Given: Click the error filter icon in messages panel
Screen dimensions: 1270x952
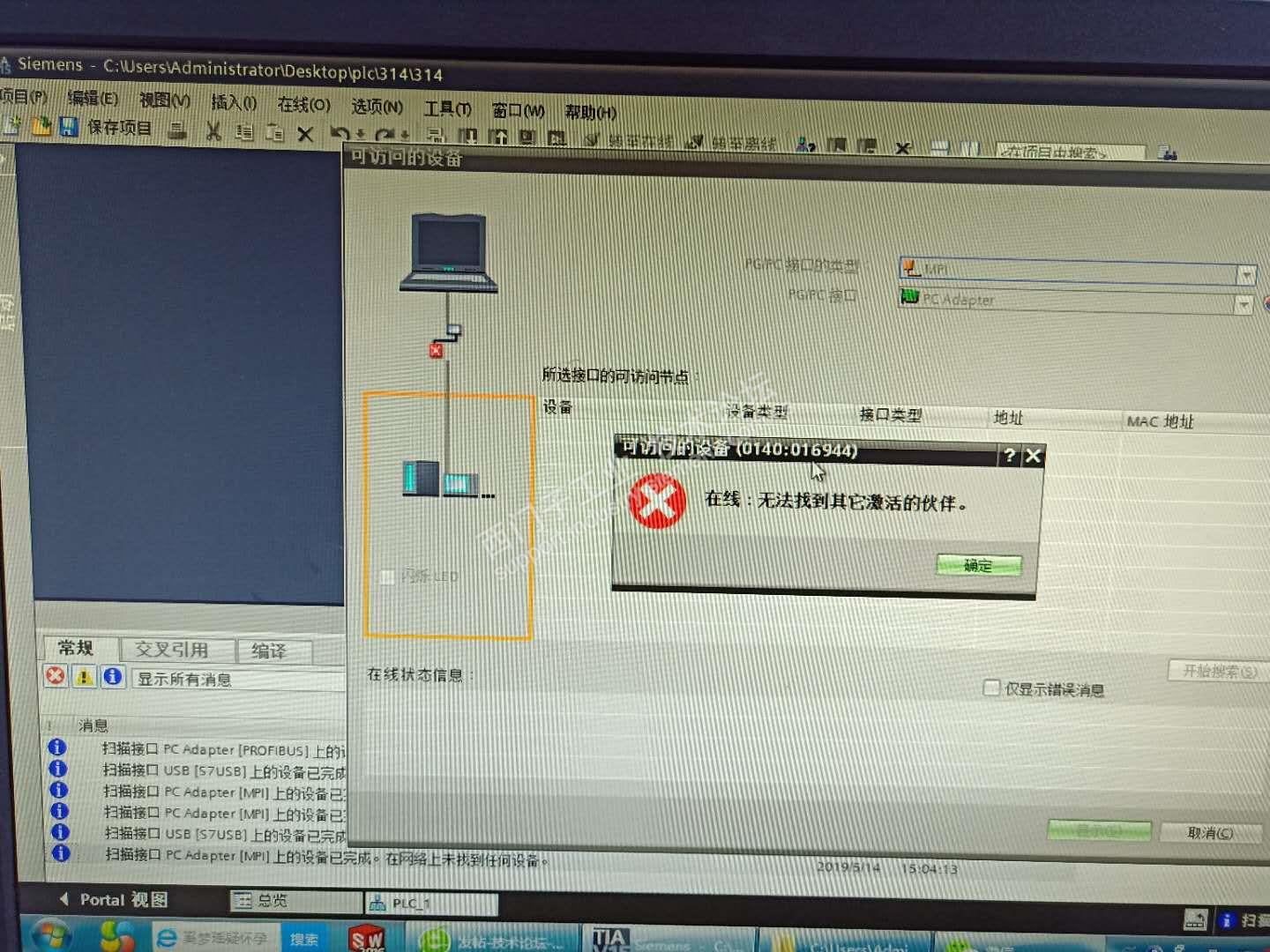Looking at the screenshot, I should [56, 675].
